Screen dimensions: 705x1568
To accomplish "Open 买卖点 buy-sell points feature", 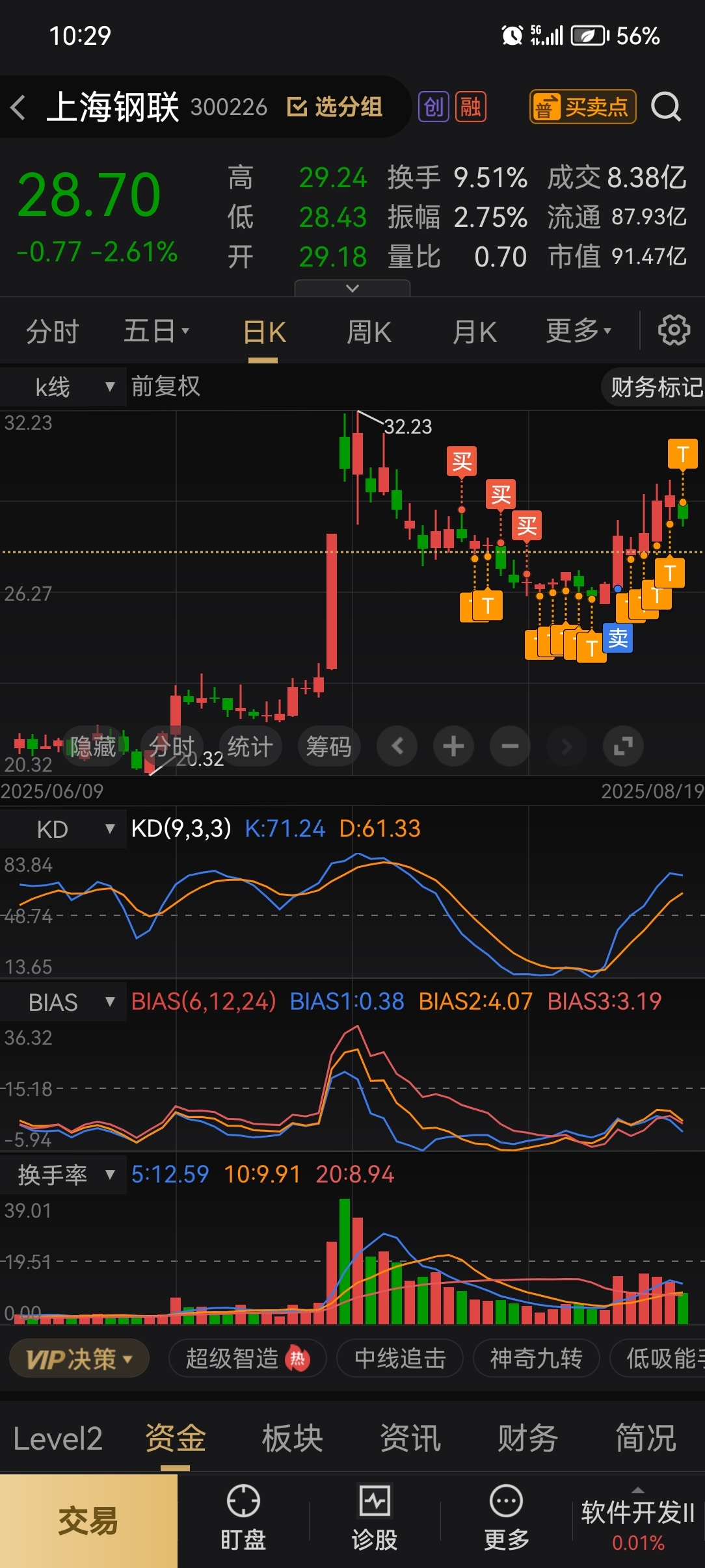I will click(583, 107).
